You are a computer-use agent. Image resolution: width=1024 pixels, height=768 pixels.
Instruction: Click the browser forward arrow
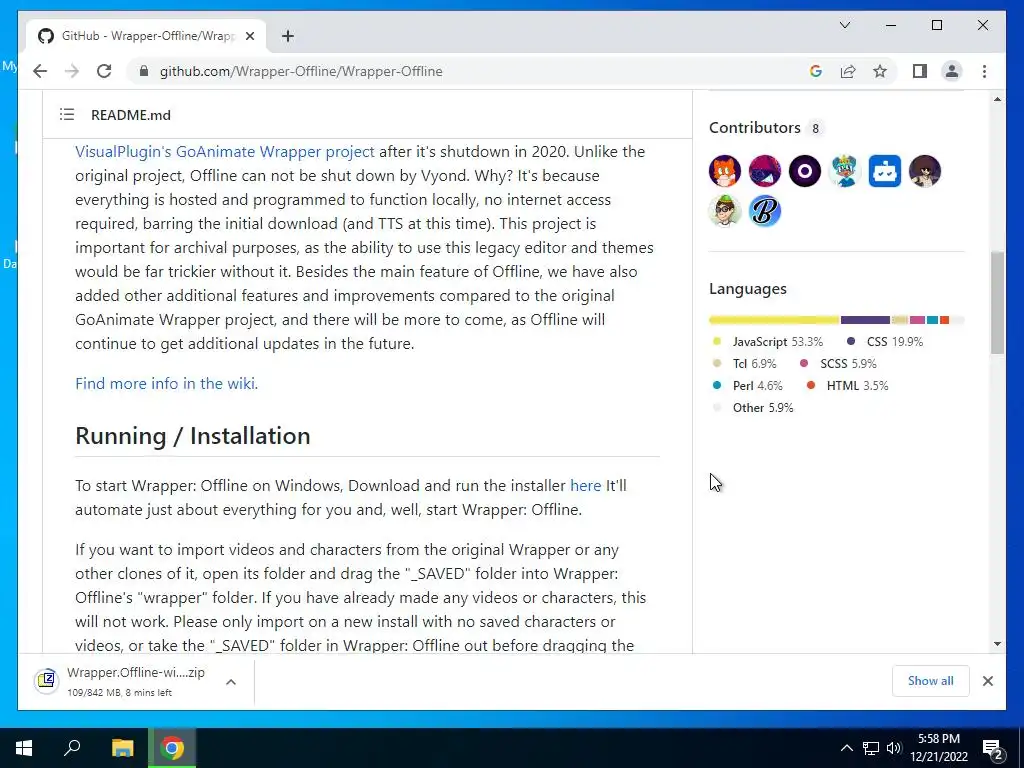[x=72, y=71]
